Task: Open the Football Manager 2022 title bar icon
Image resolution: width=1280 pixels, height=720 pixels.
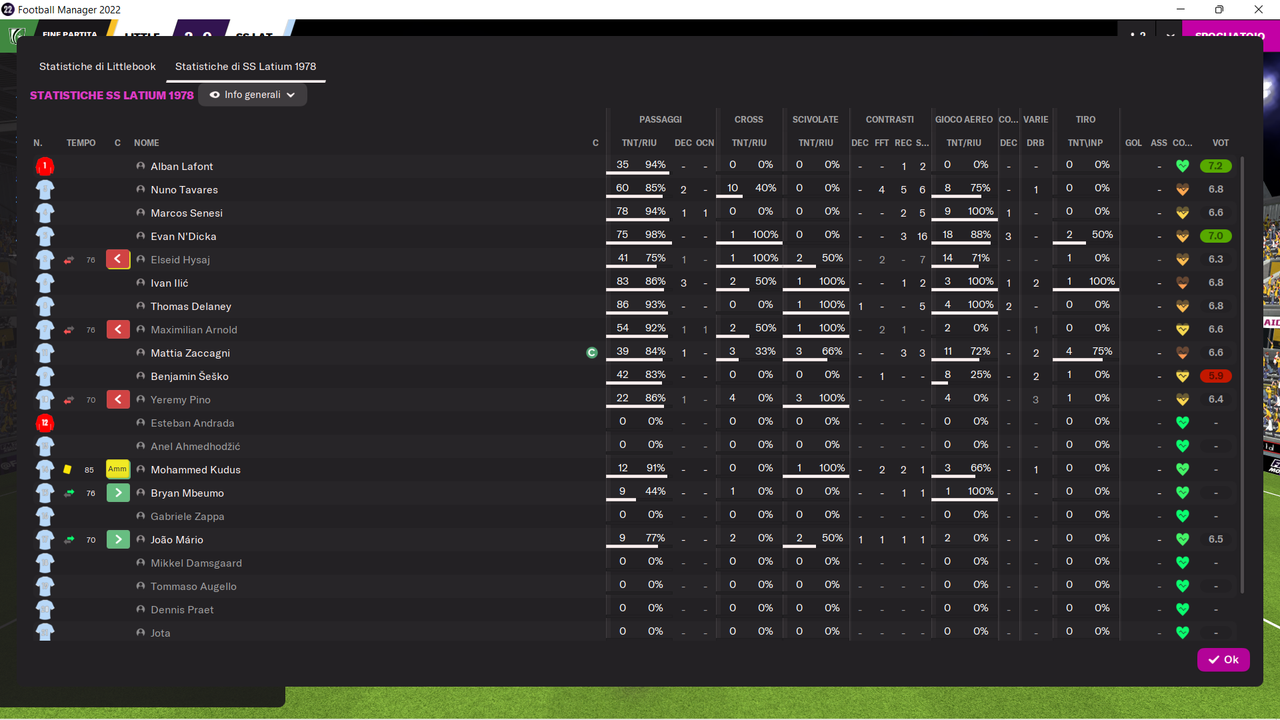Action: 8,9
